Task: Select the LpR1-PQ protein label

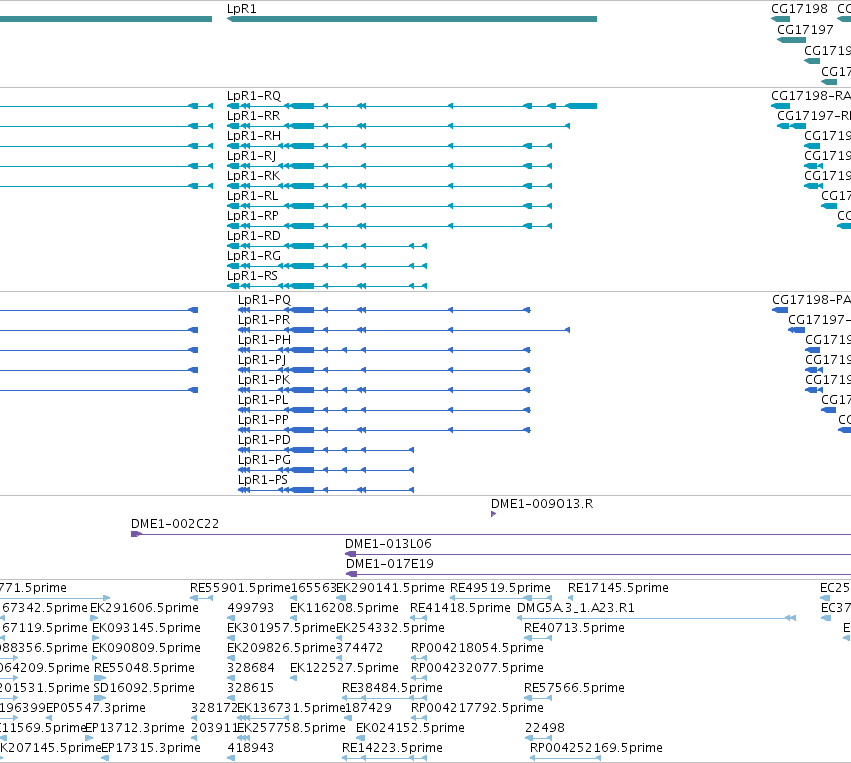Action: tap(264, 300)
